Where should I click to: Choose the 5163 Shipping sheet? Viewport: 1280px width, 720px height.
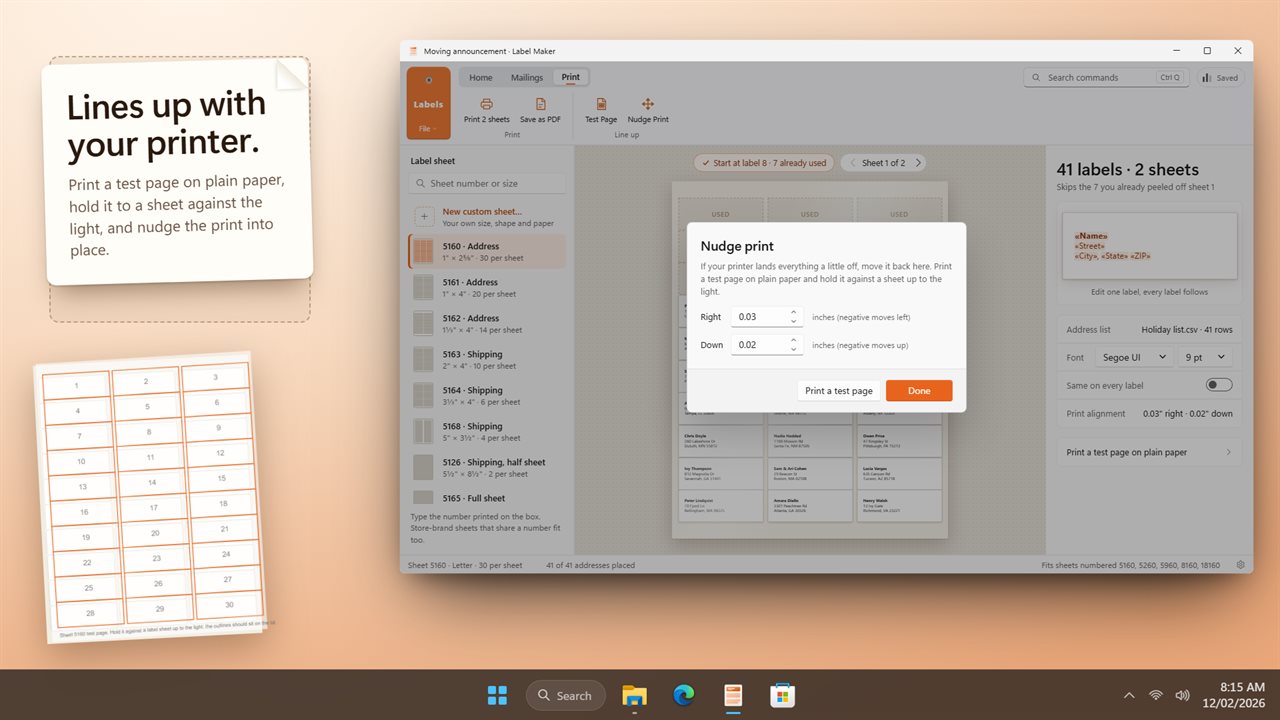487,360
